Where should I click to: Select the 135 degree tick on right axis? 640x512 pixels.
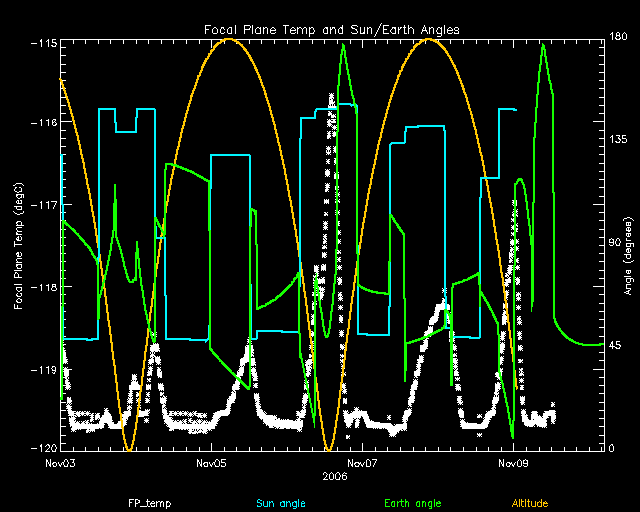pyautogui.click(x=616, y=141)
